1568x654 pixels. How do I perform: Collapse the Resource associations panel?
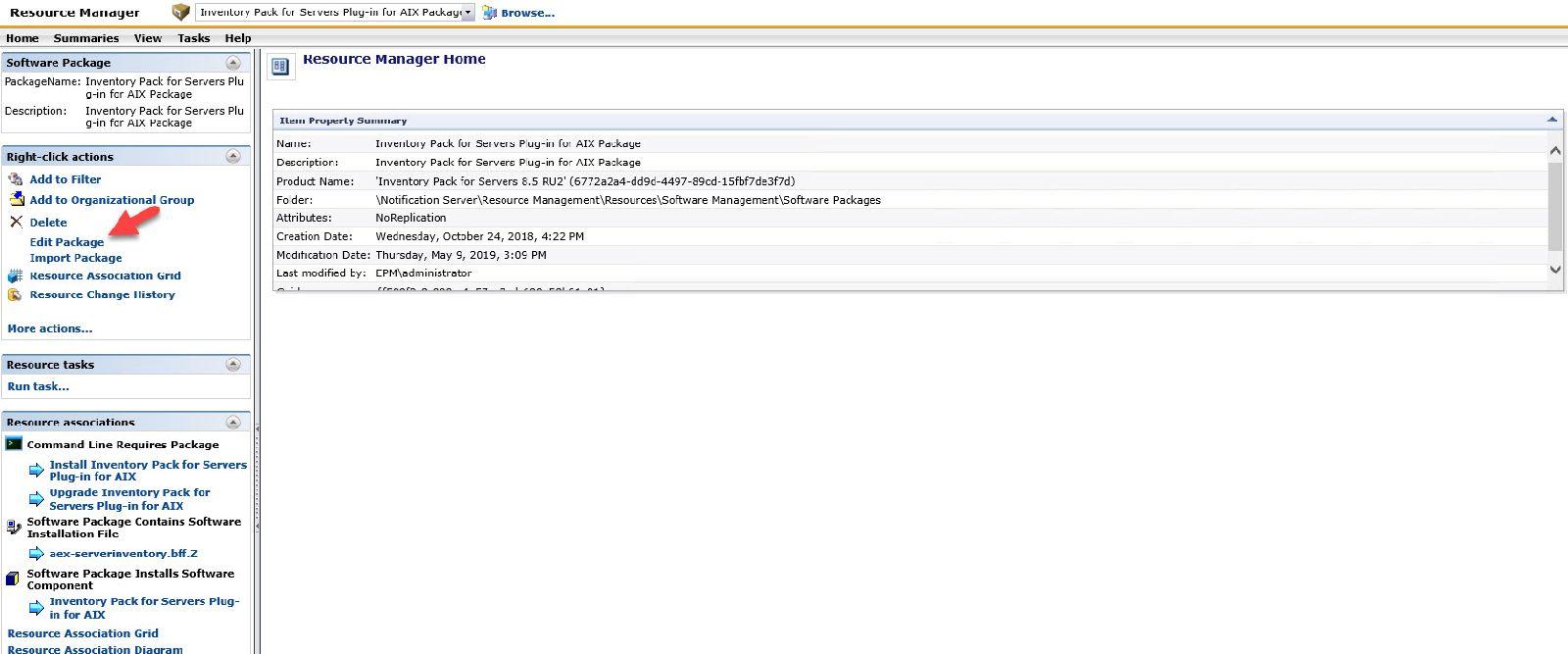click(233, 423)
